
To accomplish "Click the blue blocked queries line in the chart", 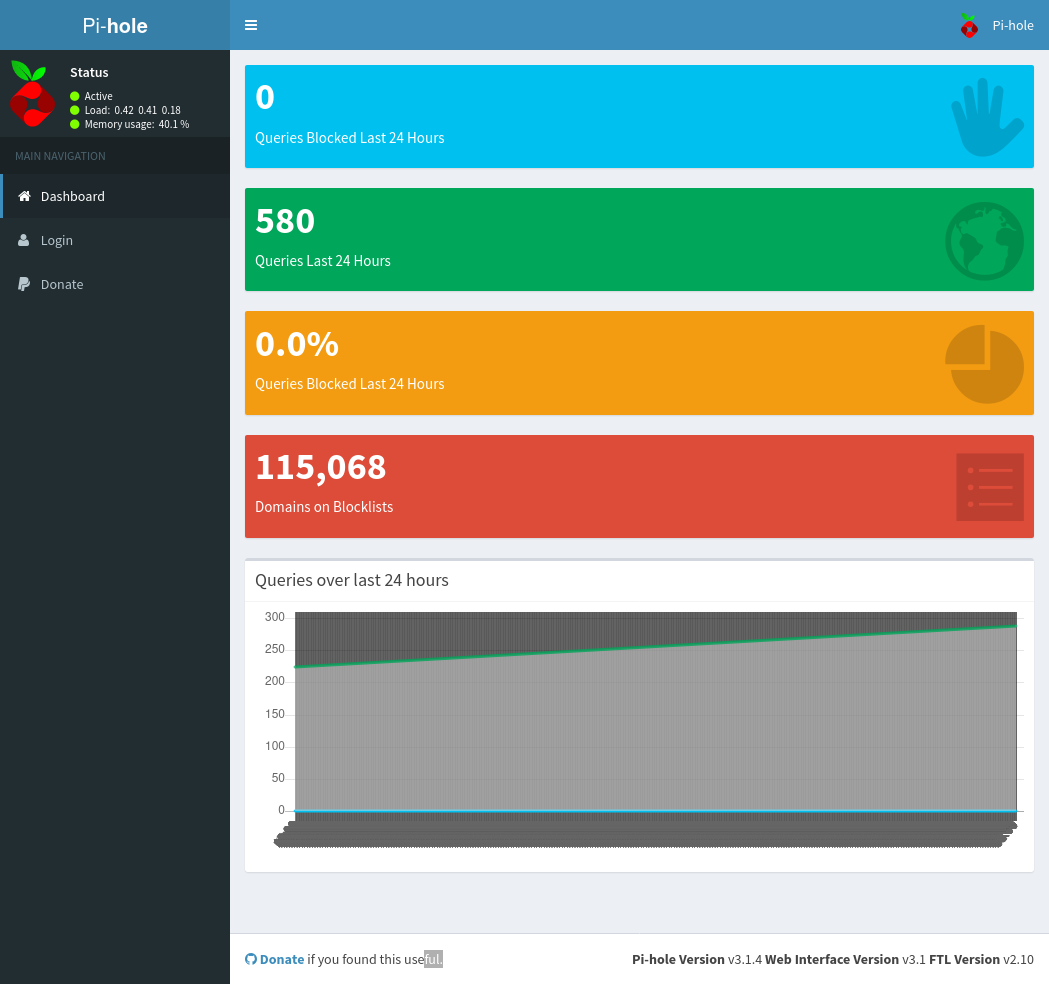I will coord(656,811).
